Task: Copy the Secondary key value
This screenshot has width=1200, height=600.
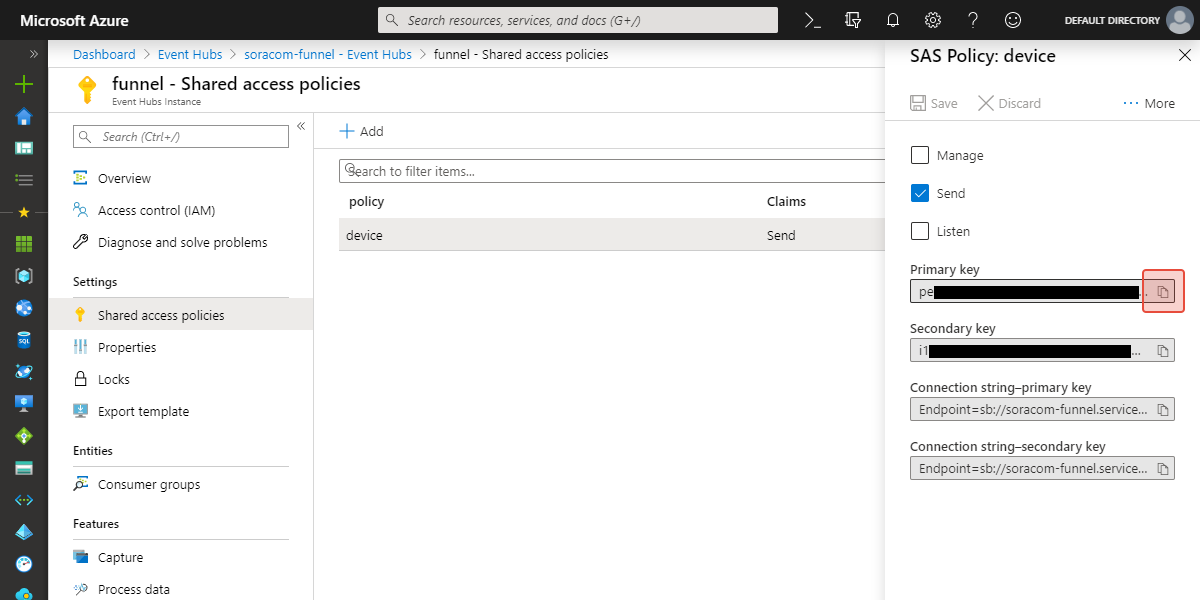Action: [x=1163, y=351]
